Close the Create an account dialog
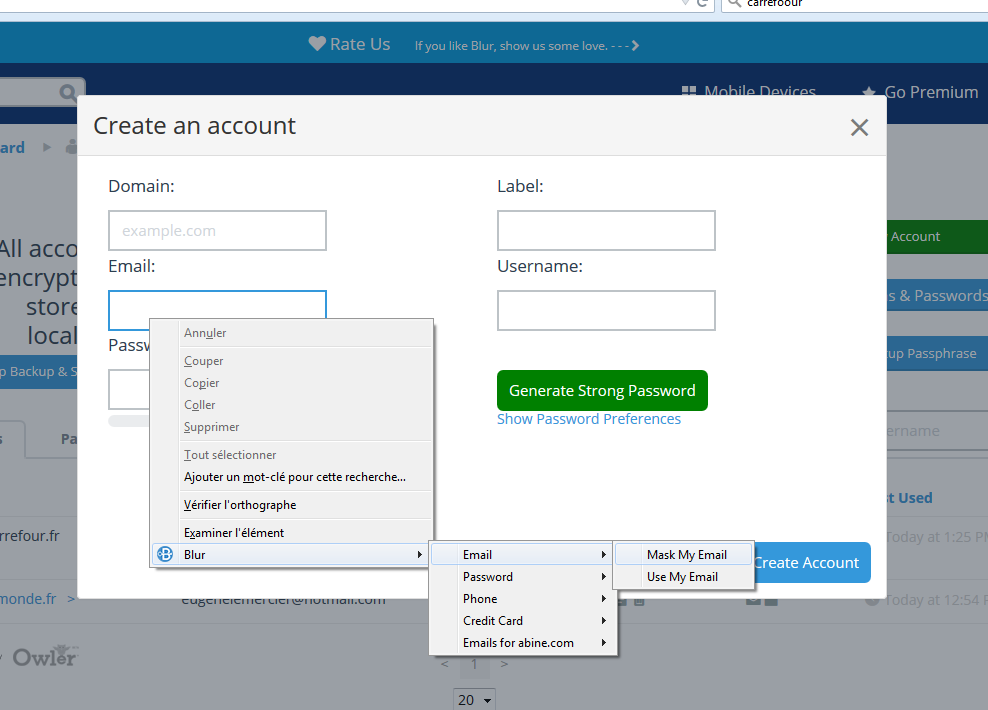Screen dimensions: 988x710 coord(859,127)
